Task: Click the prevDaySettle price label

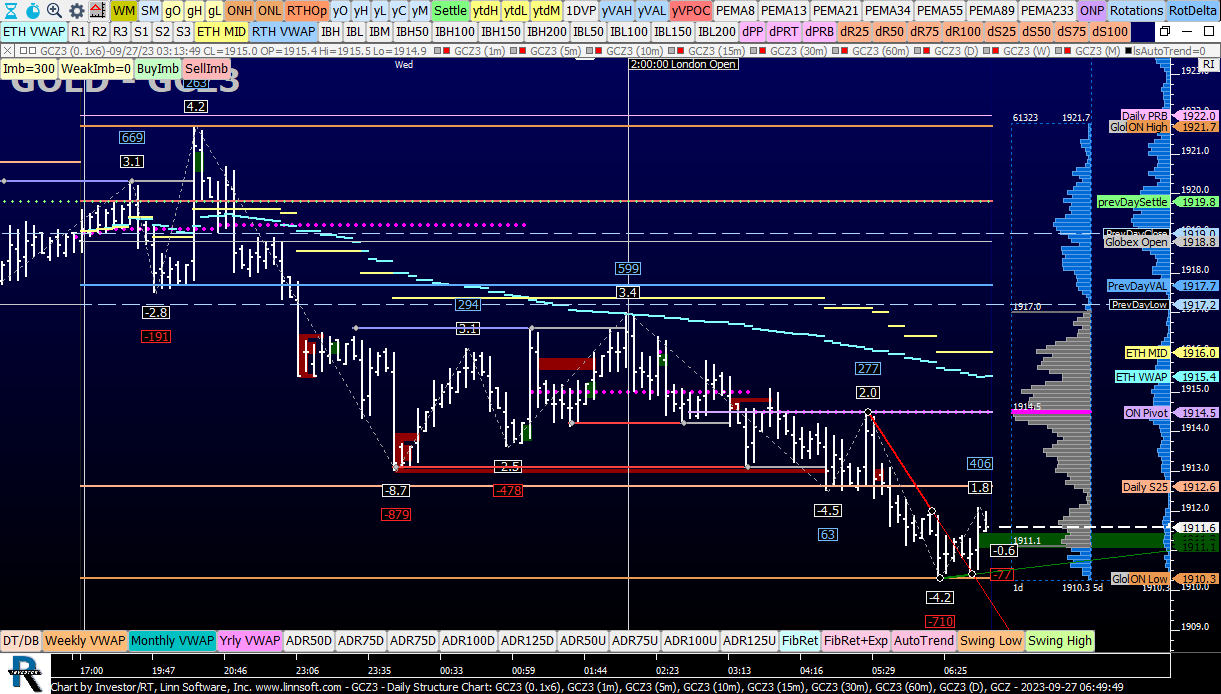Action: click(x=1132, y=202)
